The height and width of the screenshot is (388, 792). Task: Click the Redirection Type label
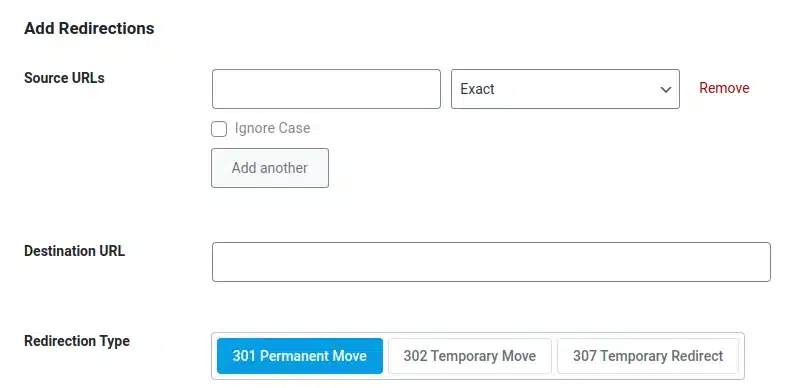click(77, 341)
